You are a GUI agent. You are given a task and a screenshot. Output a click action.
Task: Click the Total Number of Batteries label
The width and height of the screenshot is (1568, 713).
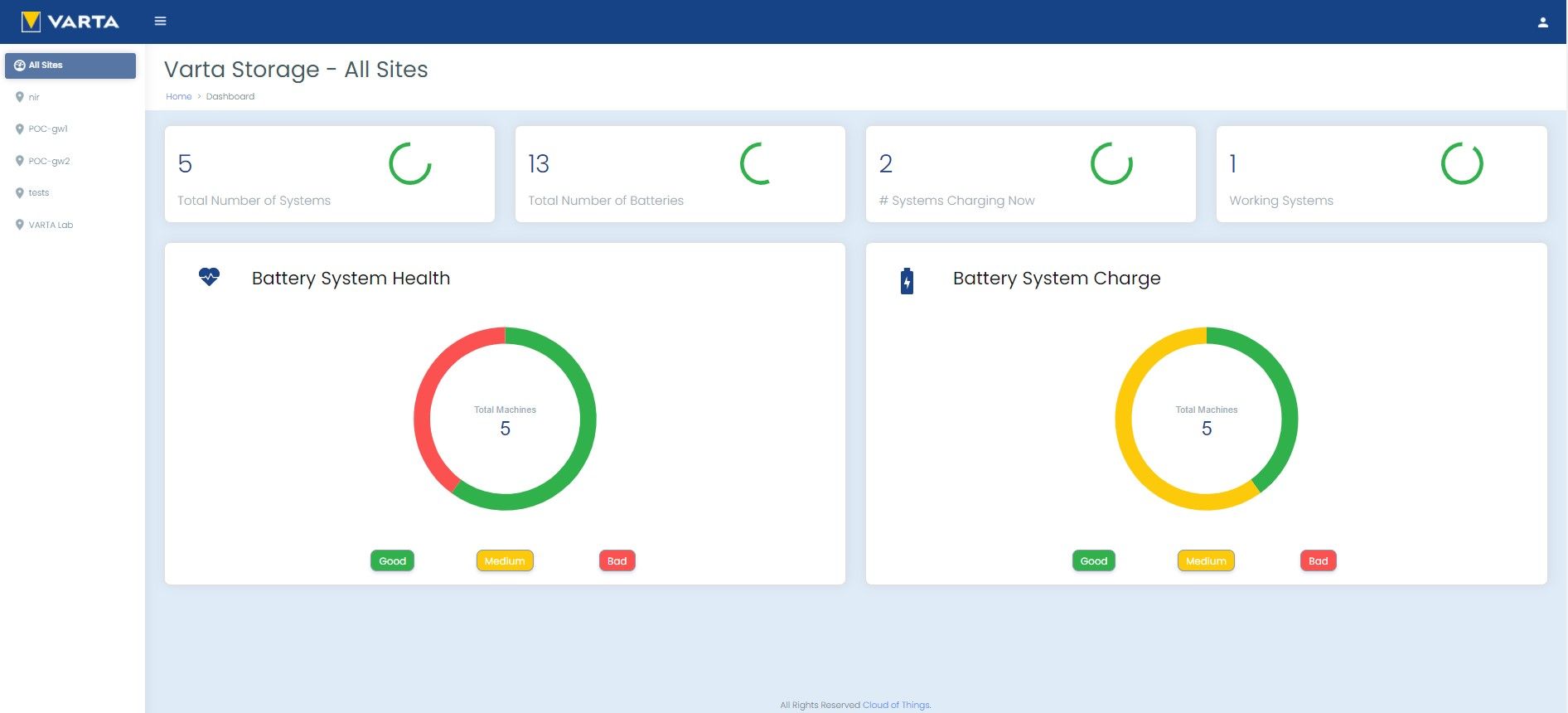[606, 201]
